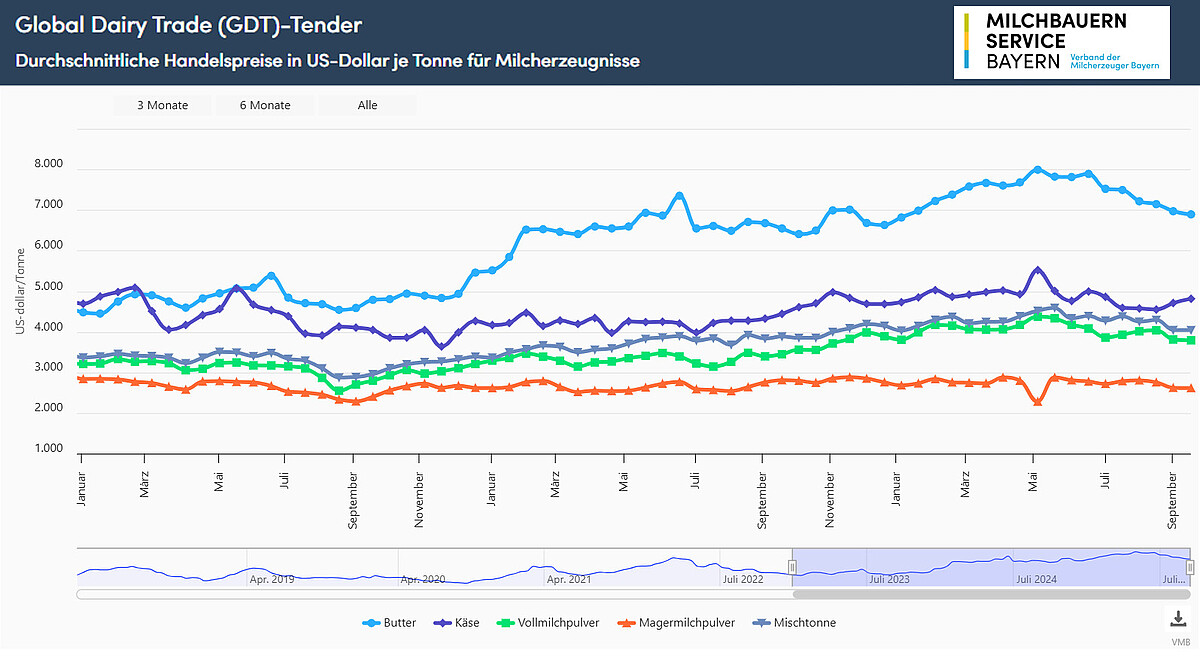Click the download chart icon
The image size is (1200, 659).
[x=1176, y=618]
